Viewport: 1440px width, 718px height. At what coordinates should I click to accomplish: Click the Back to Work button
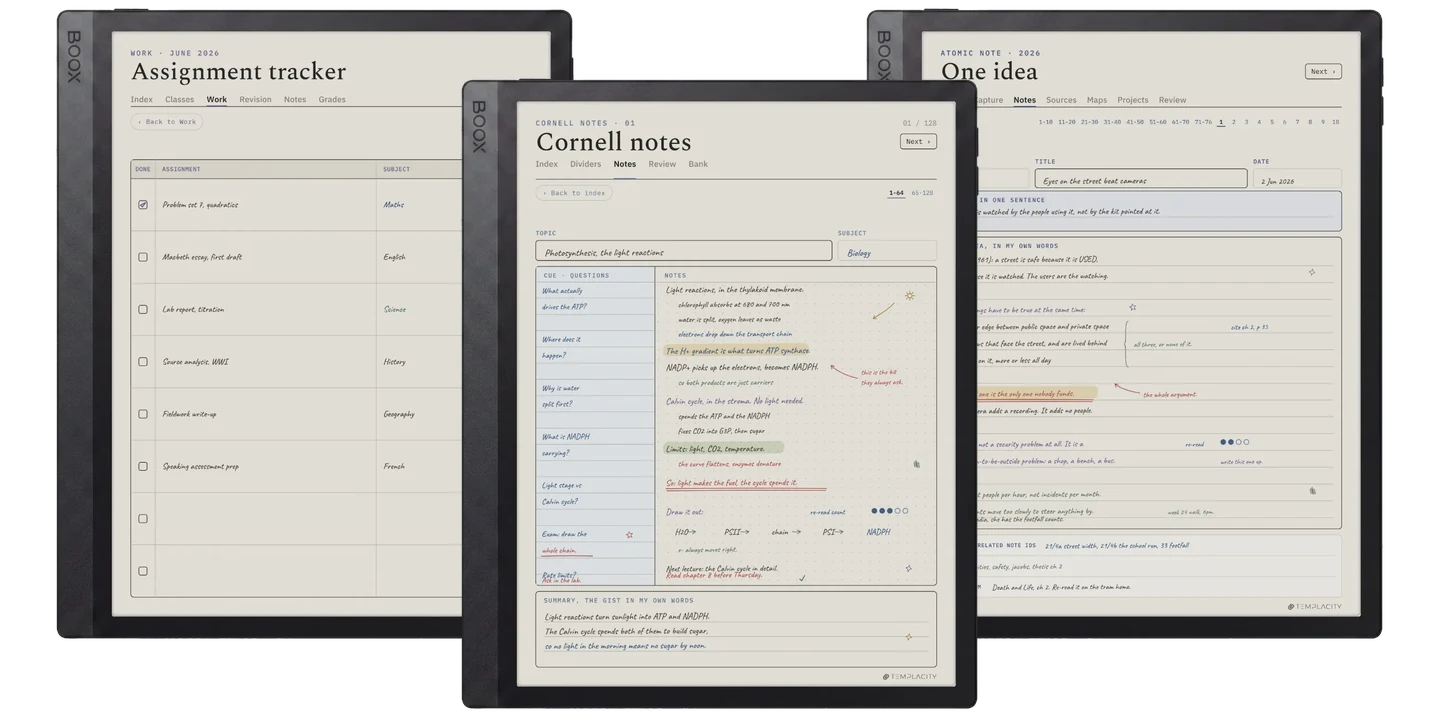[x=167, y=122]
